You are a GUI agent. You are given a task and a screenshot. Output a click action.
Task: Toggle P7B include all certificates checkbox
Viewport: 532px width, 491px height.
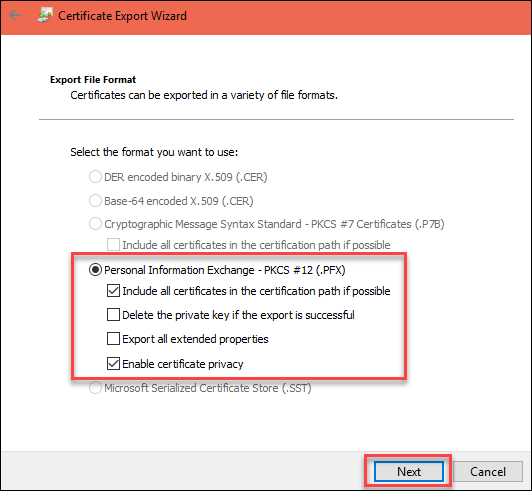tap(113, 245)
